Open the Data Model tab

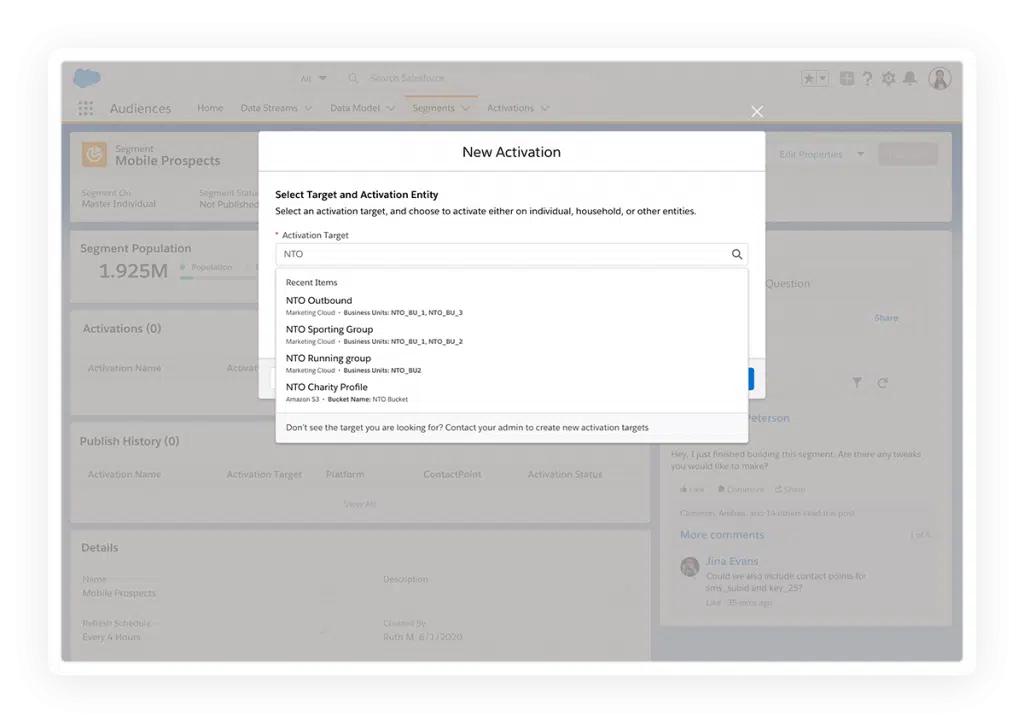(355, 108)
